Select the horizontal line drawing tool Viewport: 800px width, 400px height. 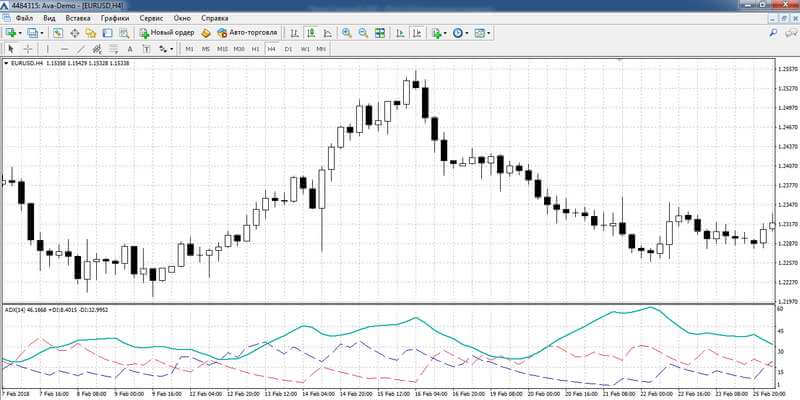point(64,49)
